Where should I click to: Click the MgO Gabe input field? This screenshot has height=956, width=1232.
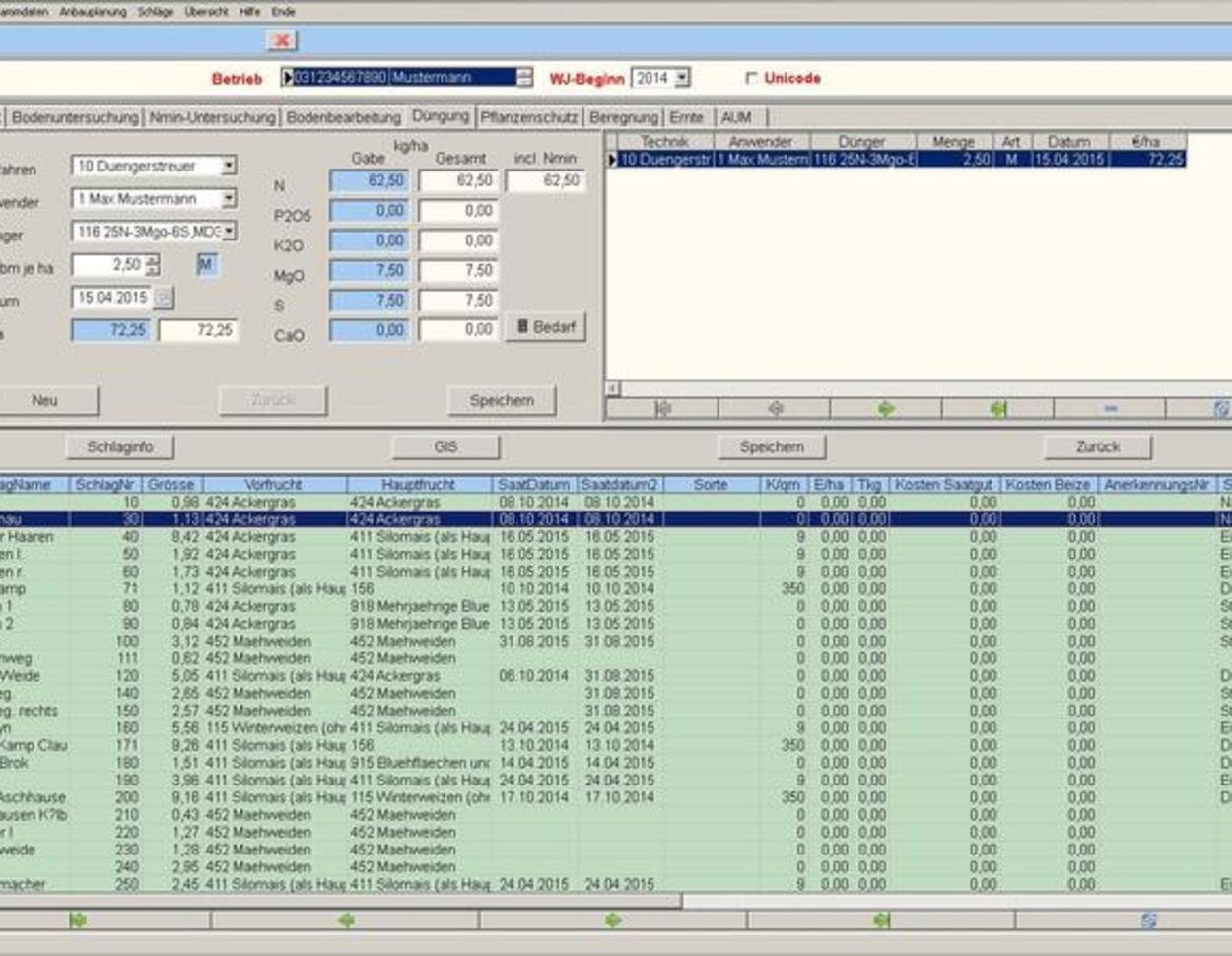click(369, 271)
